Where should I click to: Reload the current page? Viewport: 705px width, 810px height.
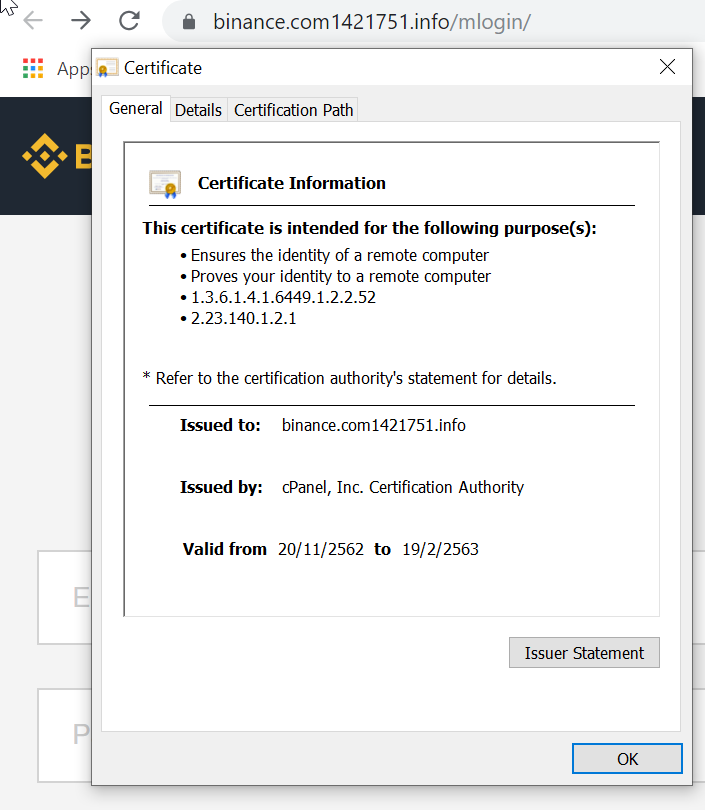129,21
